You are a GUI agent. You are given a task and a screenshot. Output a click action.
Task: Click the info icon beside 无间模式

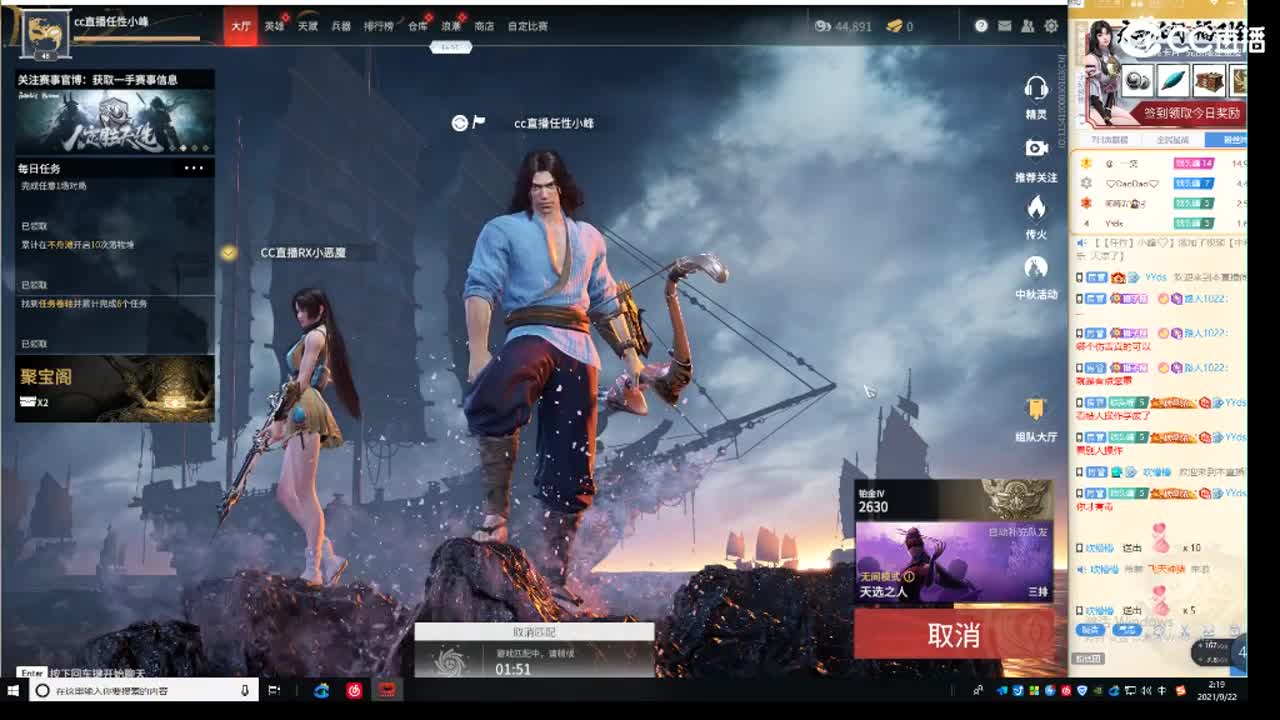(x=909, y=577)
